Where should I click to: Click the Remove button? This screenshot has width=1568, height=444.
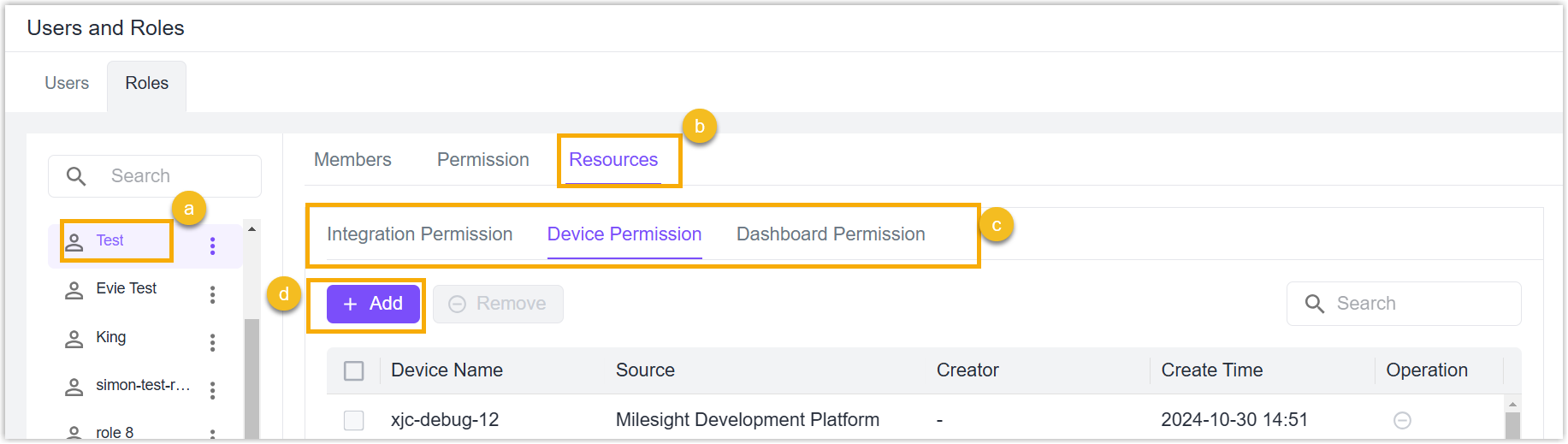(498, 304)
